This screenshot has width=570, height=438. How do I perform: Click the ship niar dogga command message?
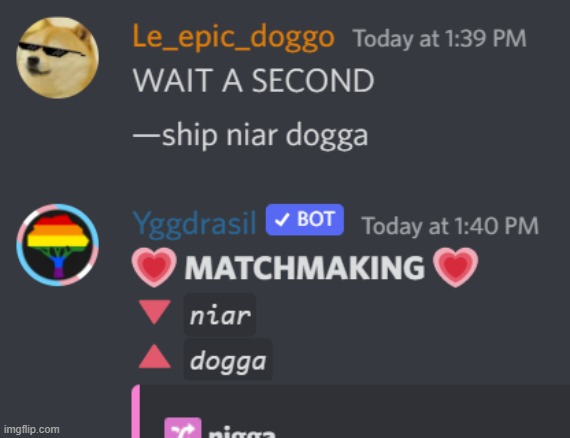tap(250, 136)
